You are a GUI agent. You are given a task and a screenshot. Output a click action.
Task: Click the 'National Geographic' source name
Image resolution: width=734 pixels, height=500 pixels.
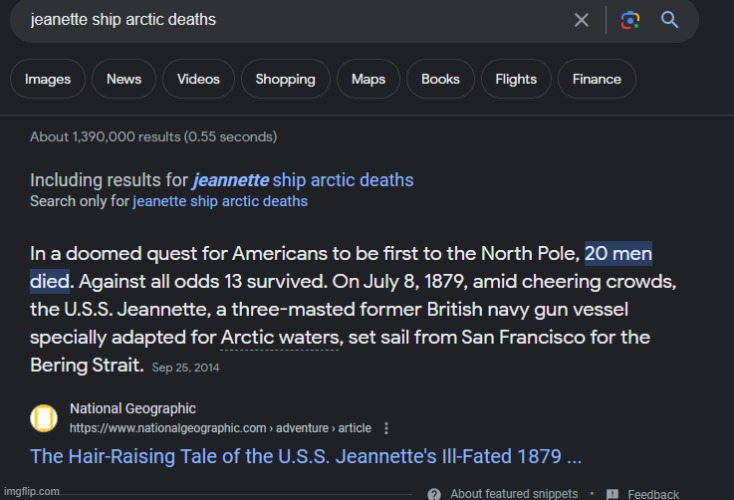click(133, 409)
